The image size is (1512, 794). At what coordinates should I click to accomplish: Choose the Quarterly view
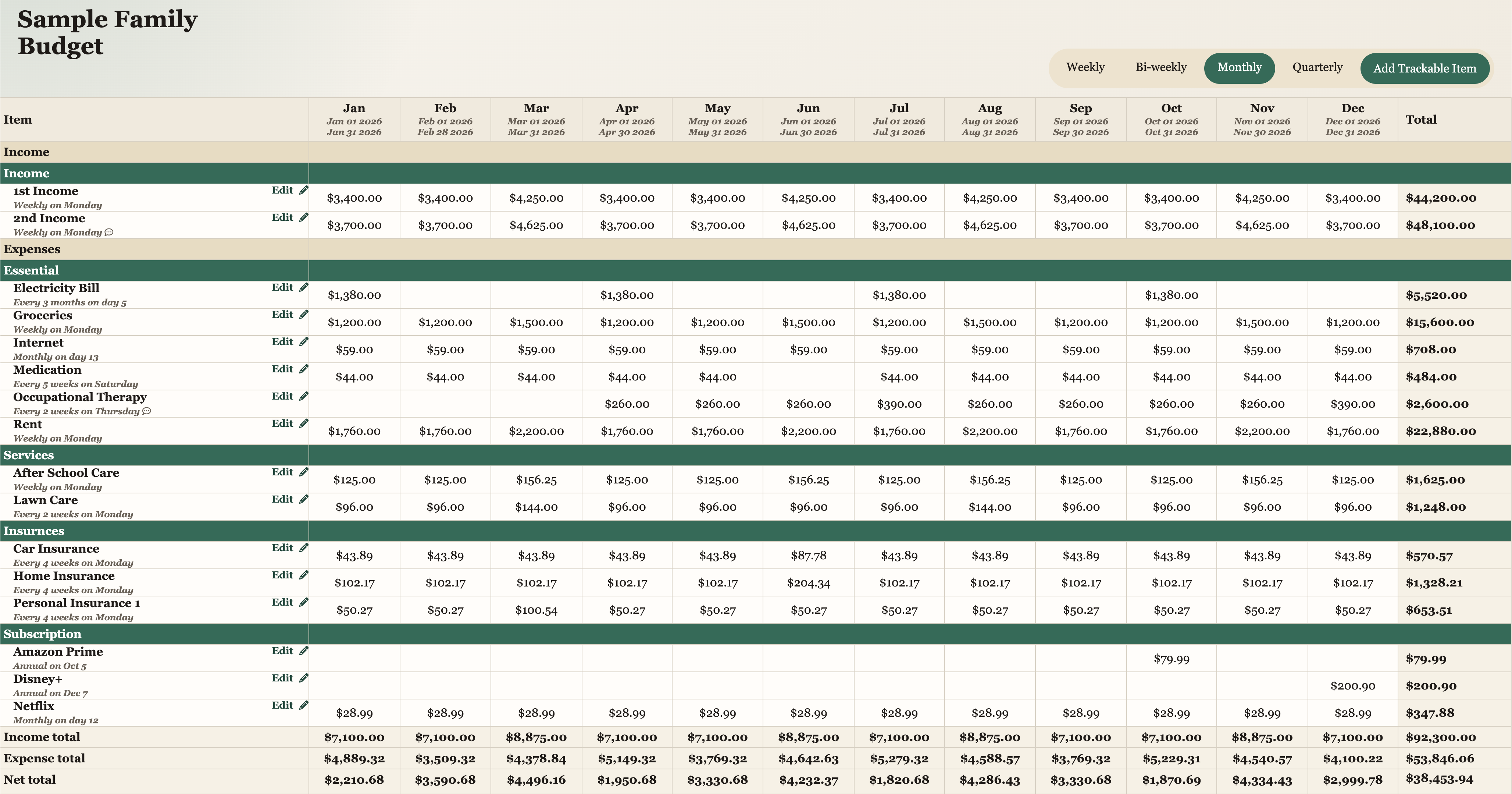pos(1316,68)
